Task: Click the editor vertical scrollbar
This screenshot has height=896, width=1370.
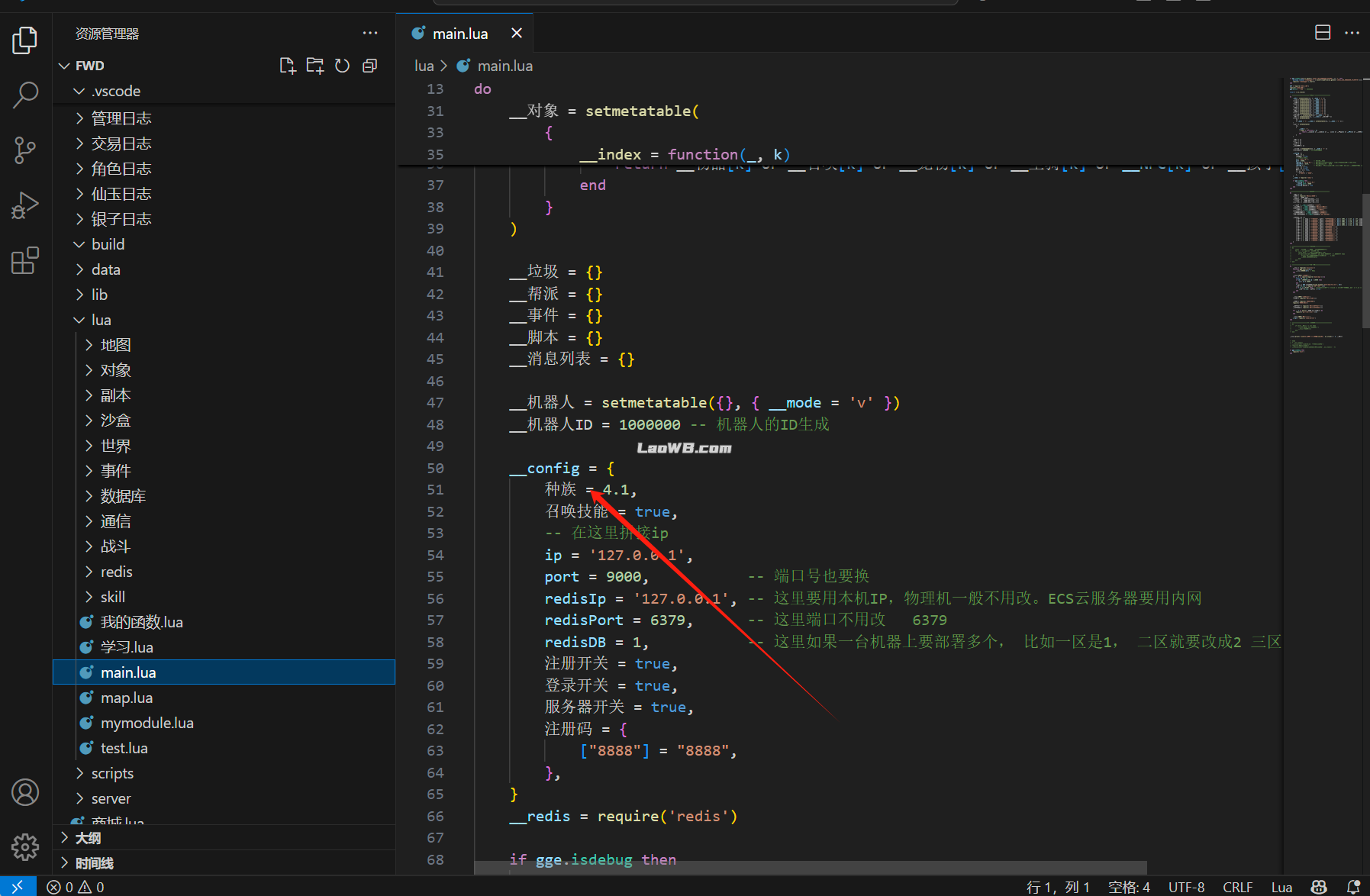Action: [x=1365, y=259]
